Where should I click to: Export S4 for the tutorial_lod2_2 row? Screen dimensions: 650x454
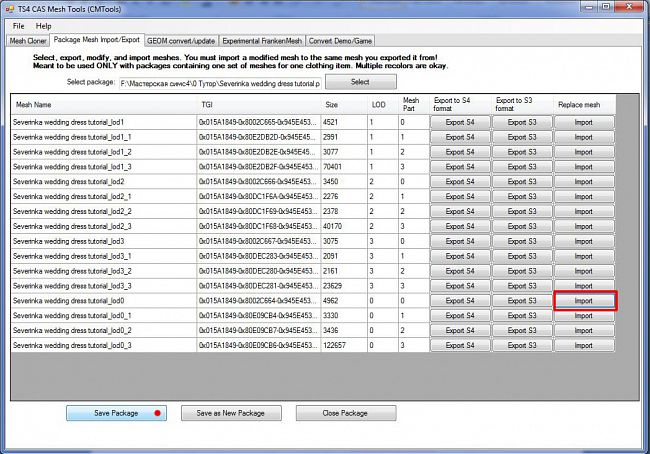(x=460, y=211)
